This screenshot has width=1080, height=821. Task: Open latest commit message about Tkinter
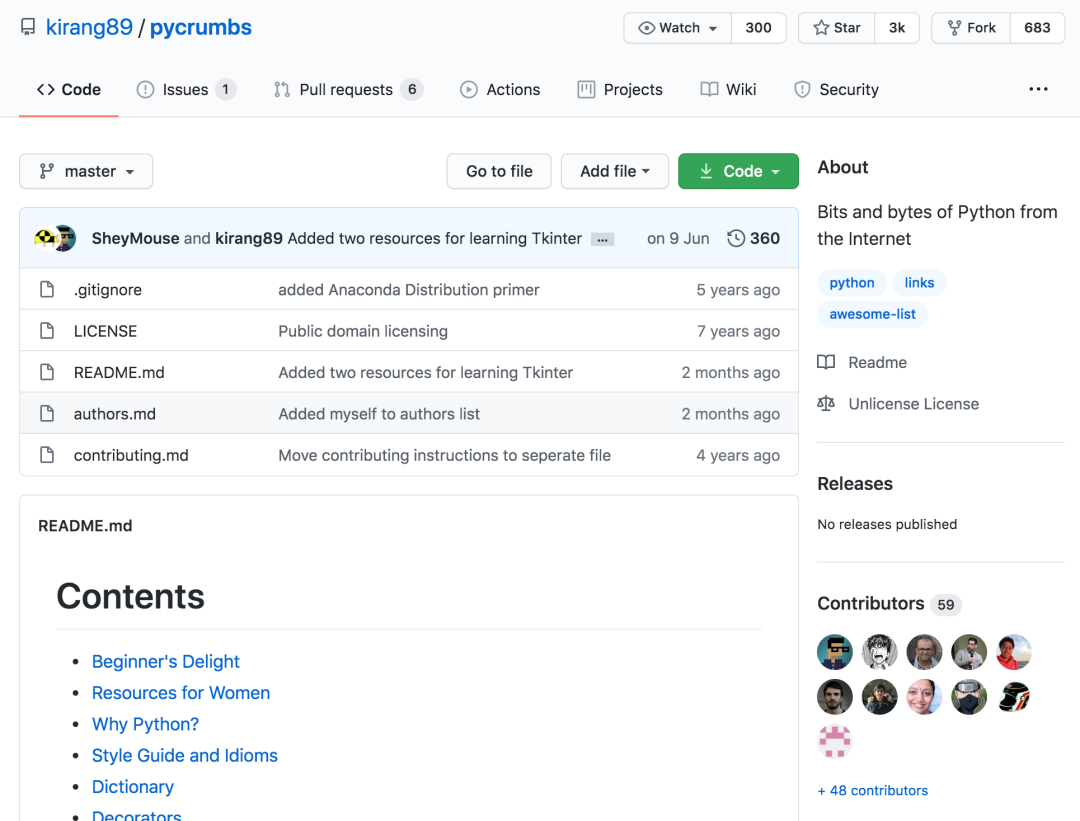pyautogui.click(x=435, y=238)
